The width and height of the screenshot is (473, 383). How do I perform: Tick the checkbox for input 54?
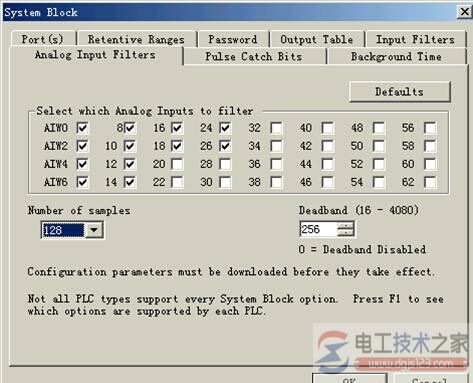(x=379, y=182)
